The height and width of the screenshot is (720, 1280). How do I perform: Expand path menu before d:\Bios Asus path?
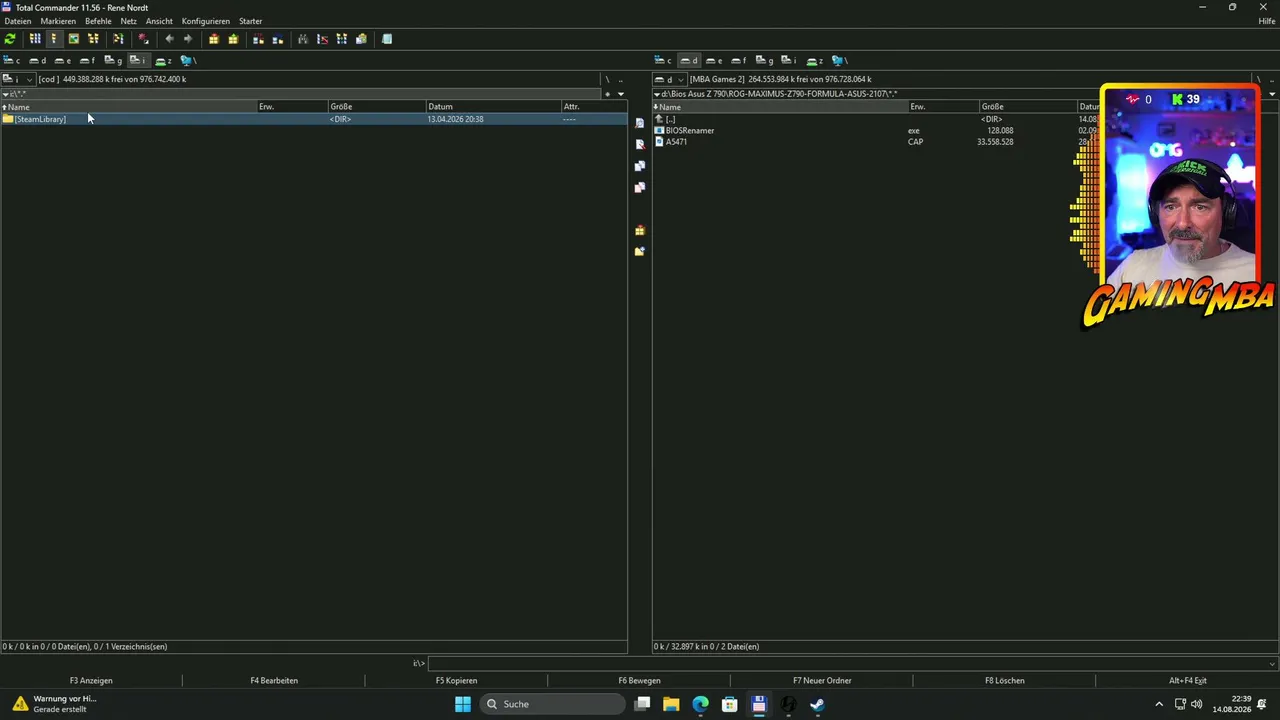[657, 94]
